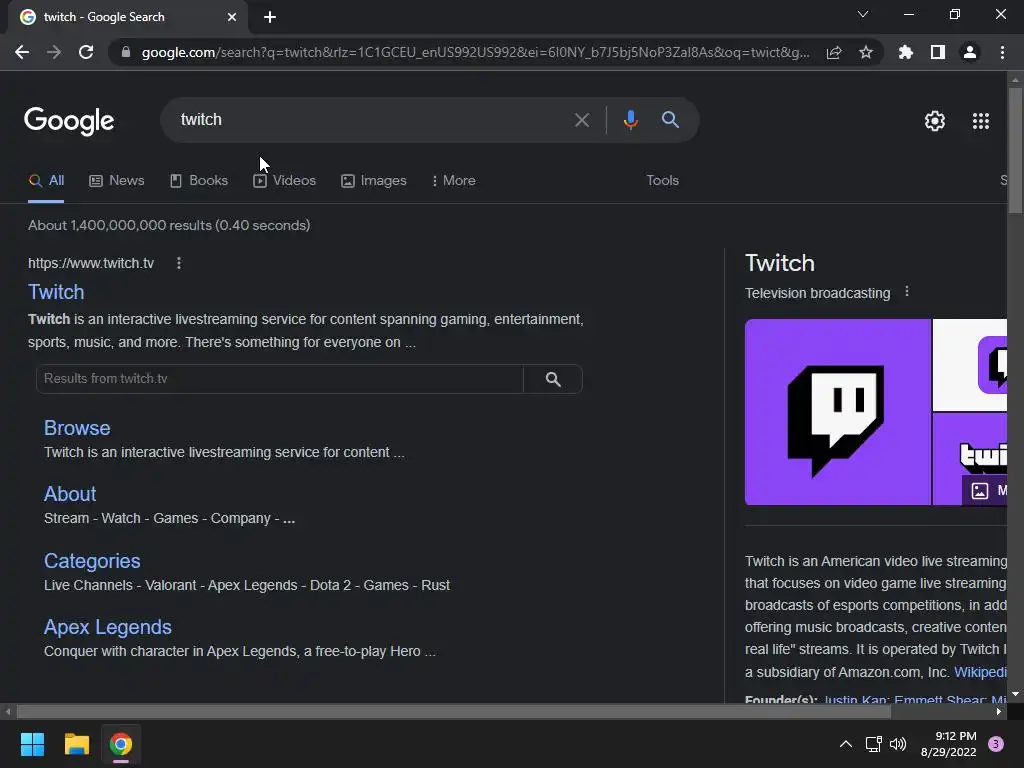Viewport: 1024px width, 768px height.
Task: Open Chrome's three-dot menu
Action: [x=1002, y=52]
